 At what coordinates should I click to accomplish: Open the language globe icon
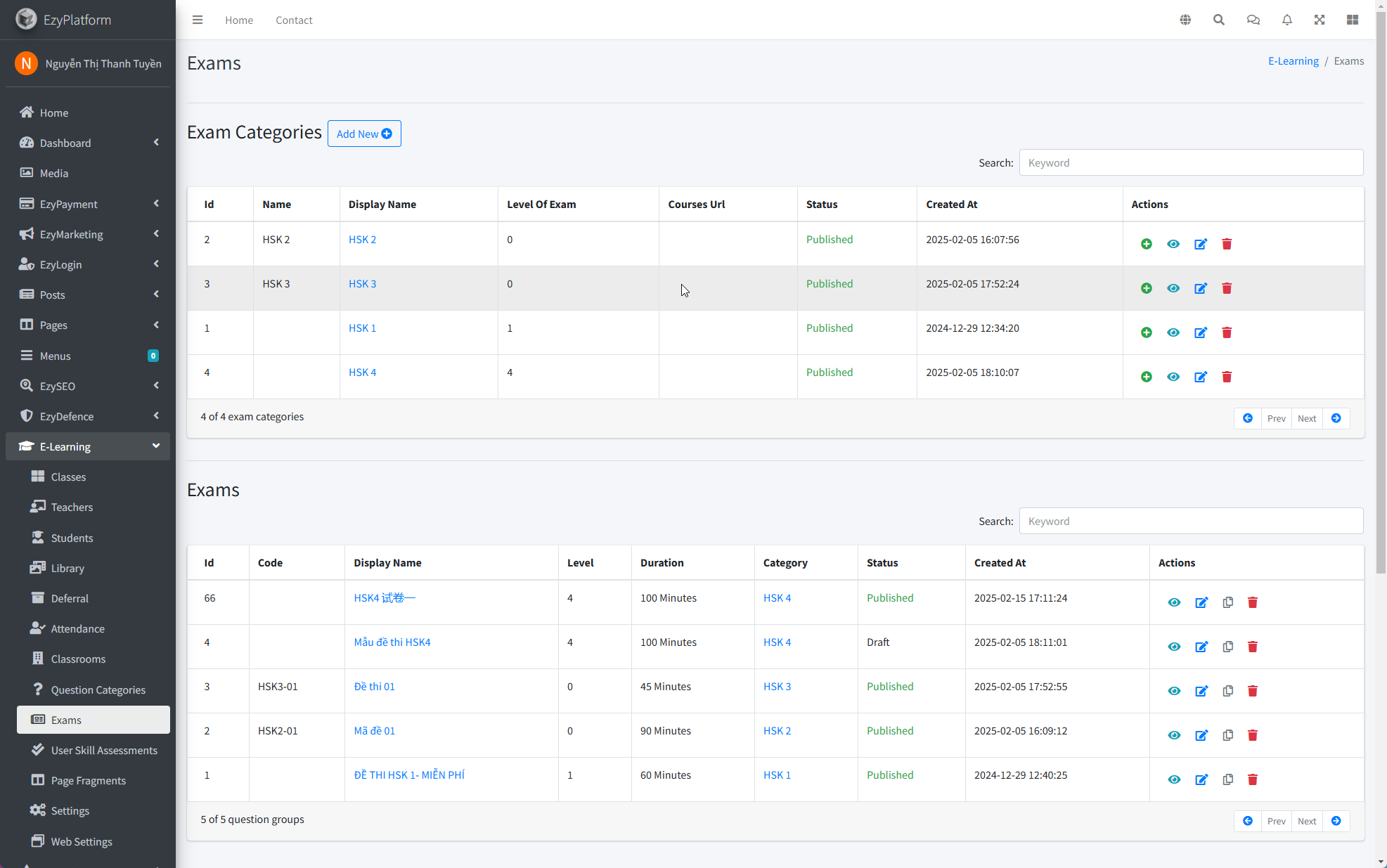coord(1185,20)
